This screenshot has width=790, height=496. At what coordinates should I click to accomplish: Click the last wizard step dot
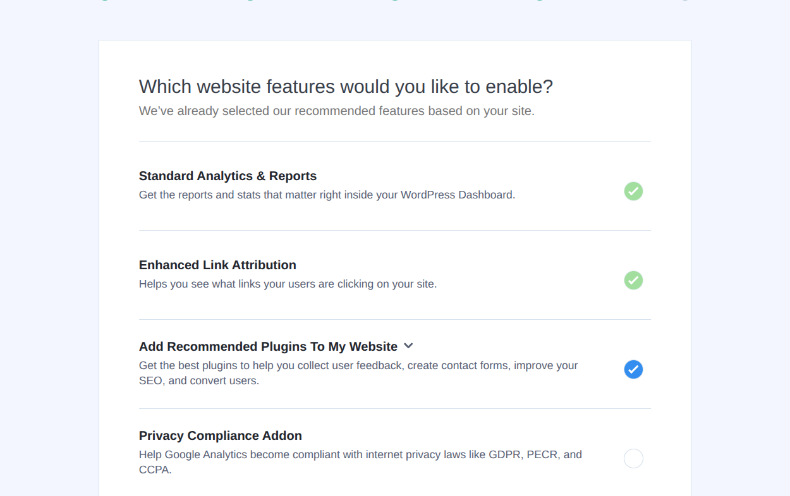(685, 1)
